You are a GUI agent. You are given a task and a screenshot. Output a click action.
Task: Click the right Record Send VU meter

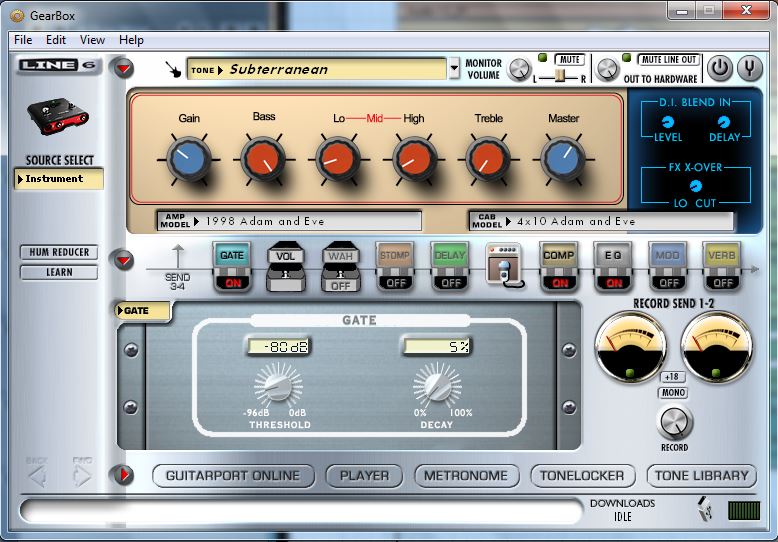click(716, 347)
